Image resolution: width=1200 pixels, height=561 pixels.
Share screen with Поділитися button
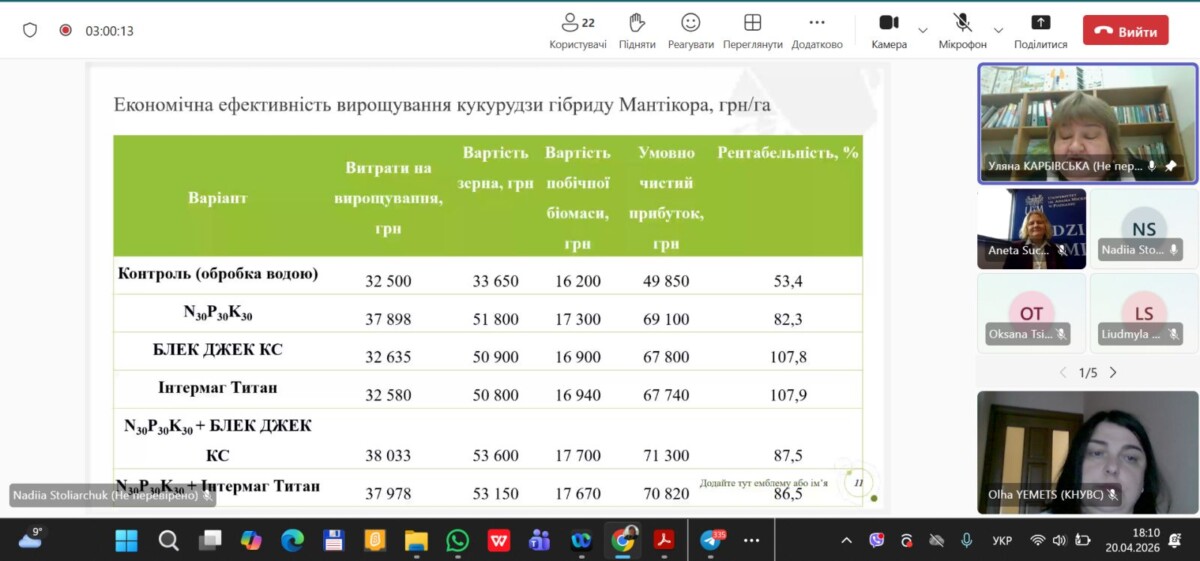click(1040, 31)
